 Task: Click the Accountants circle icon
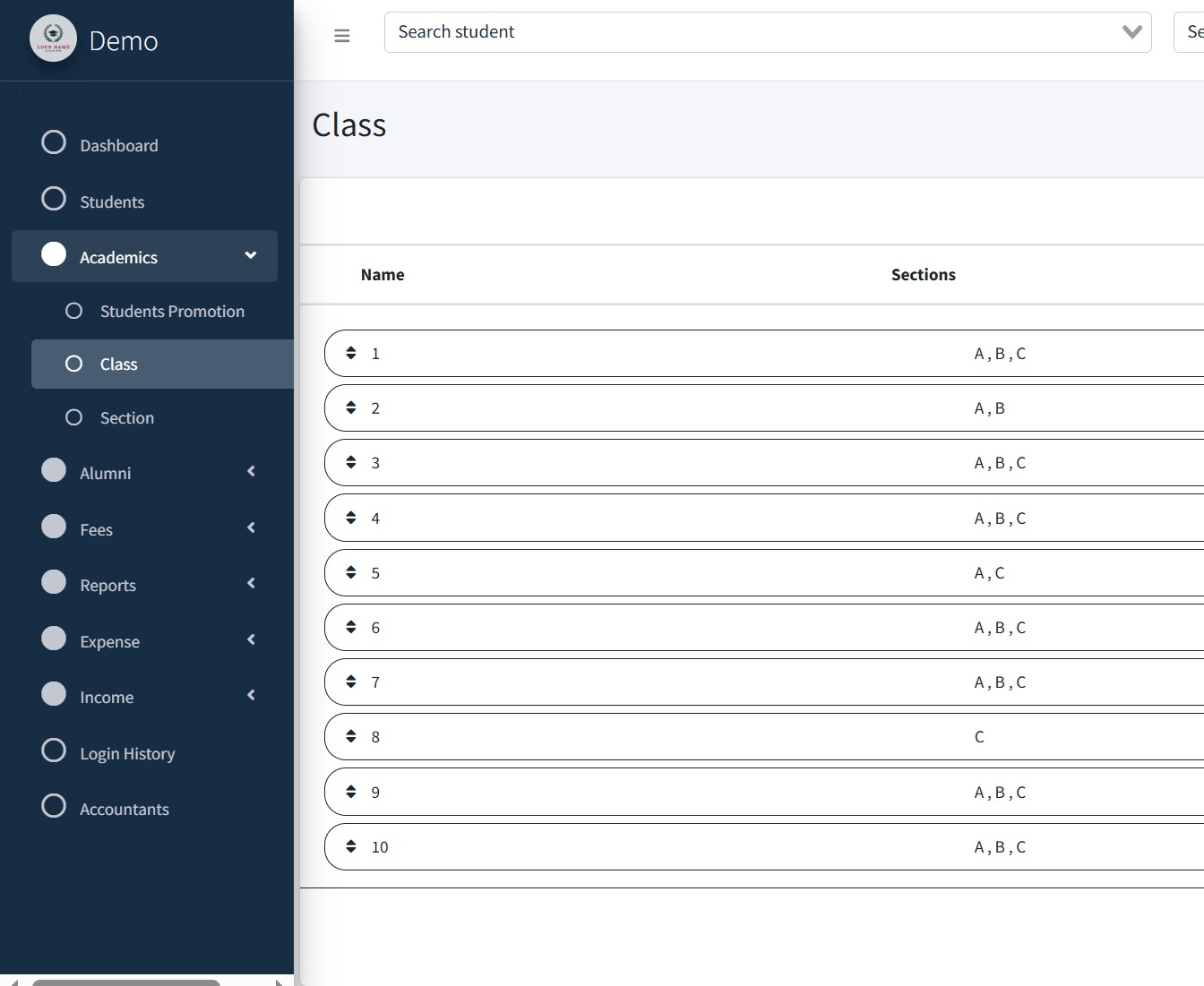click(54, 806)
